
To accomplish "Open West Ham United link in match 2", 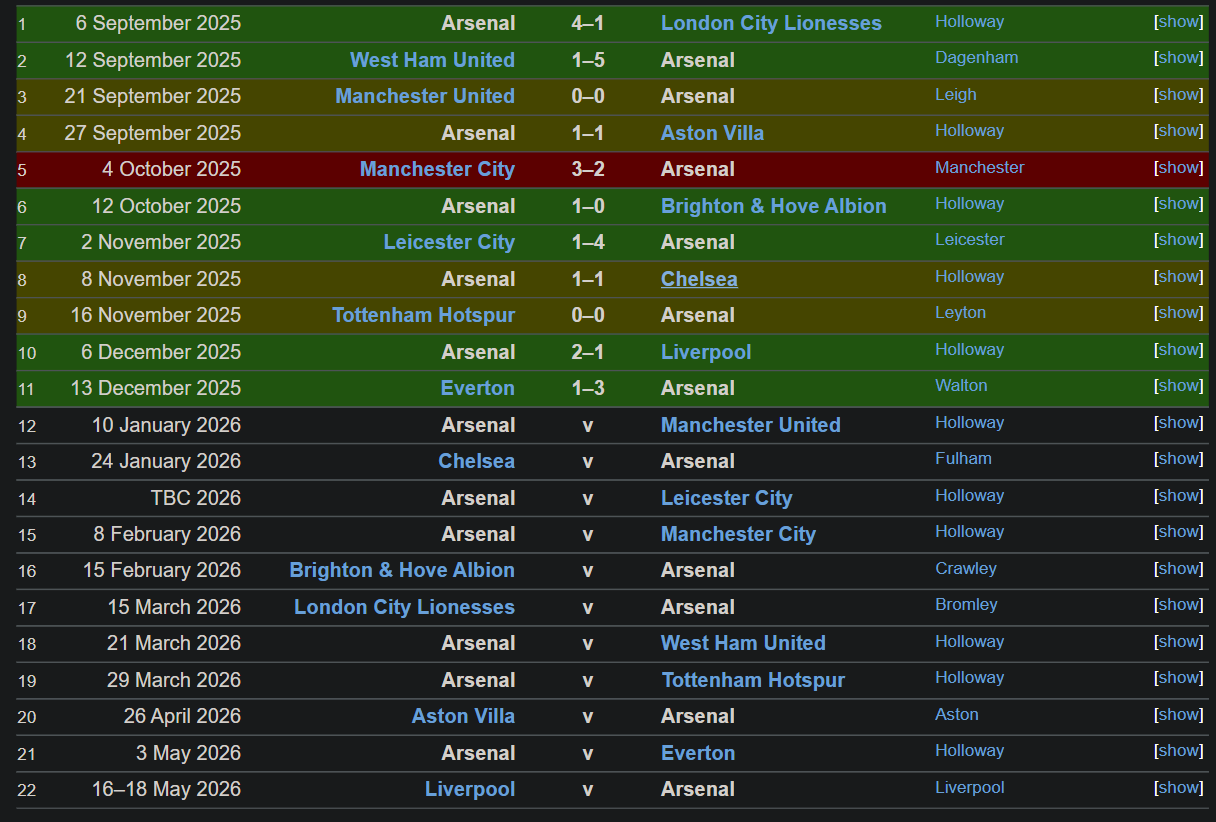I will 432,60.
